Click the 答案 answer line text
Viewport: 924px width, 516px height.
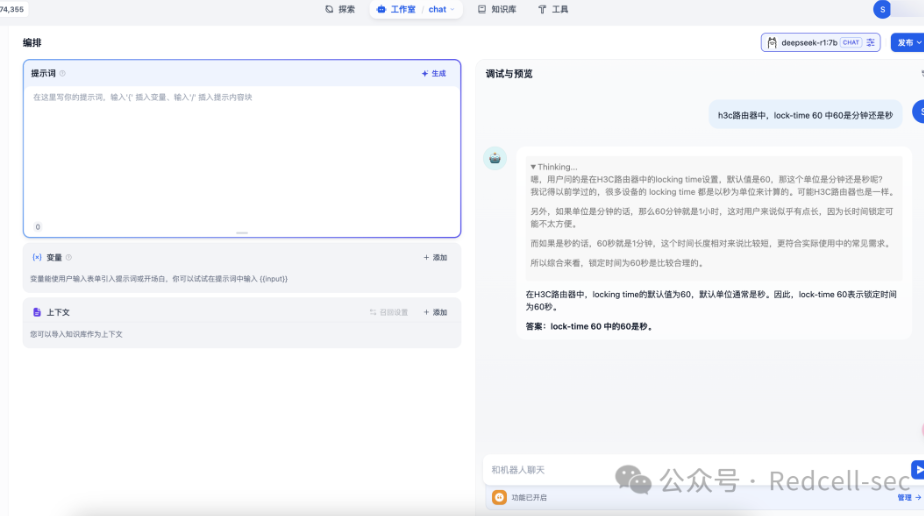point(589,326)
